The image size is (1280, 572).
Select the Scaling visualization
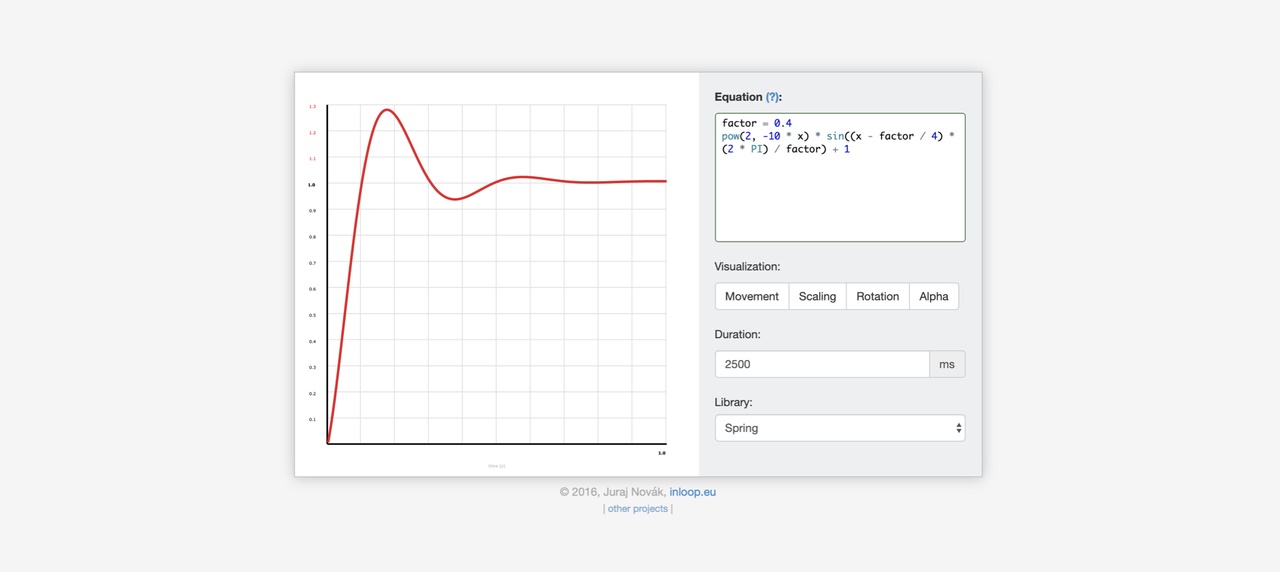817,296
